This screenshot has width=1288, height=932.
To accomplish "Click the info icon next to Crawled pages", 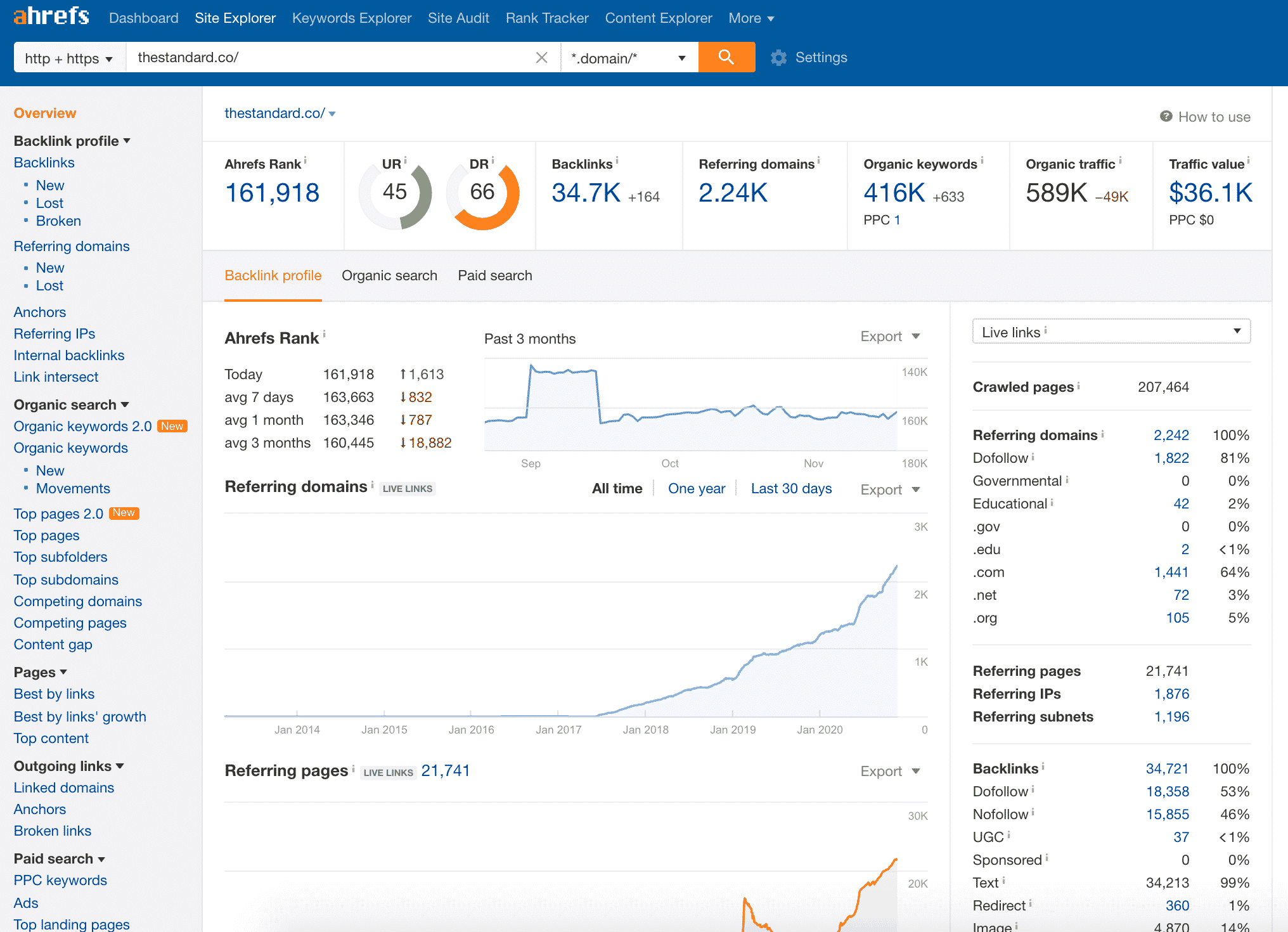I will click(1078, 385).
